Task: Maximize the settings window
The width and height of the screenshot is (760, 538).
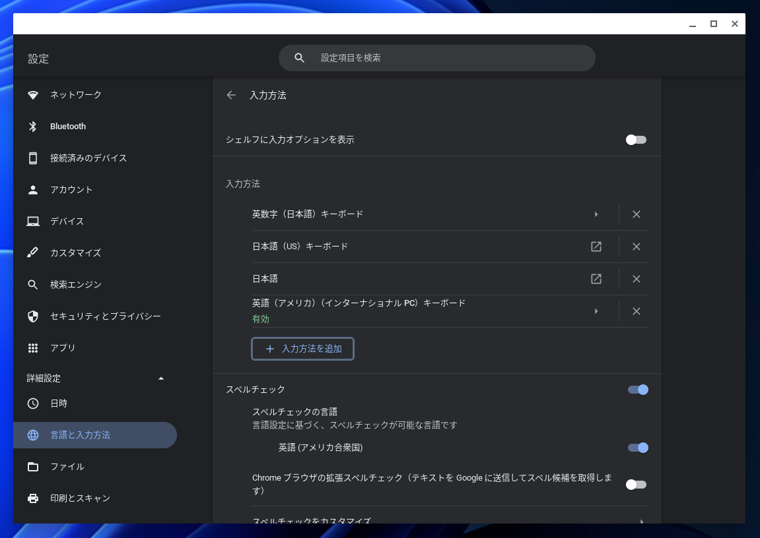Action: 713,24
